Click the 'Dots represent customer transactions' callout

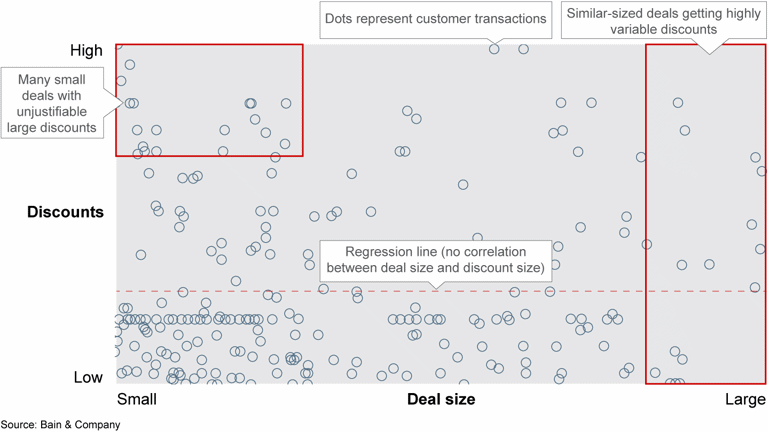435,20
